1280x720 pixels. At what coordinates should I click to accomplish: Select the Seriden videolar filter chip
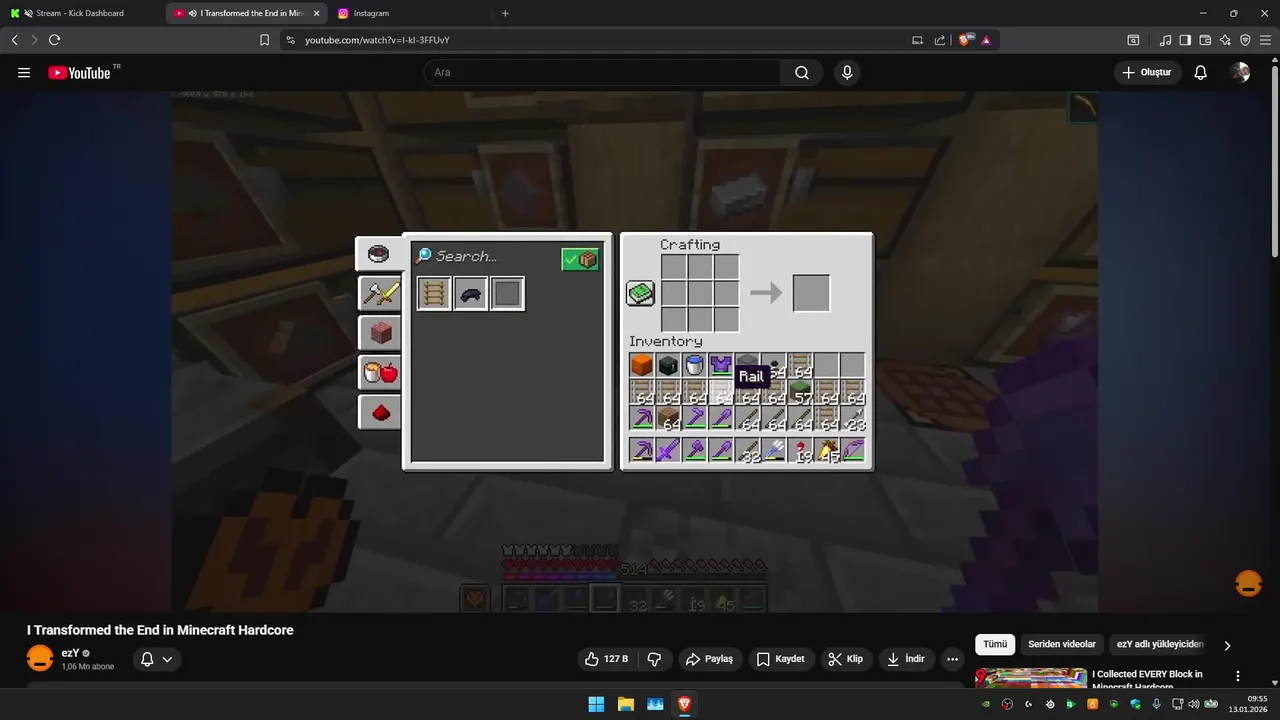pos(1062,645)
